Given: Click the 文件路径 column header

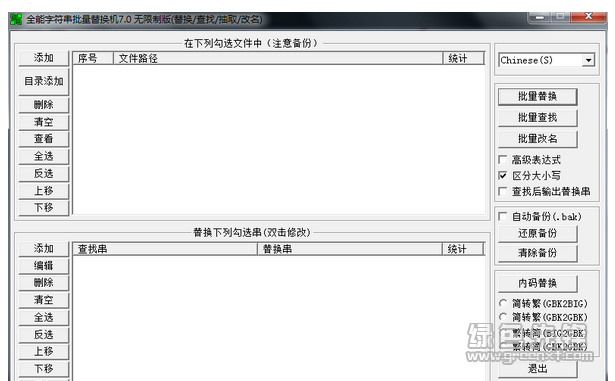Looking at the screenshot, I should click(278, 58).
